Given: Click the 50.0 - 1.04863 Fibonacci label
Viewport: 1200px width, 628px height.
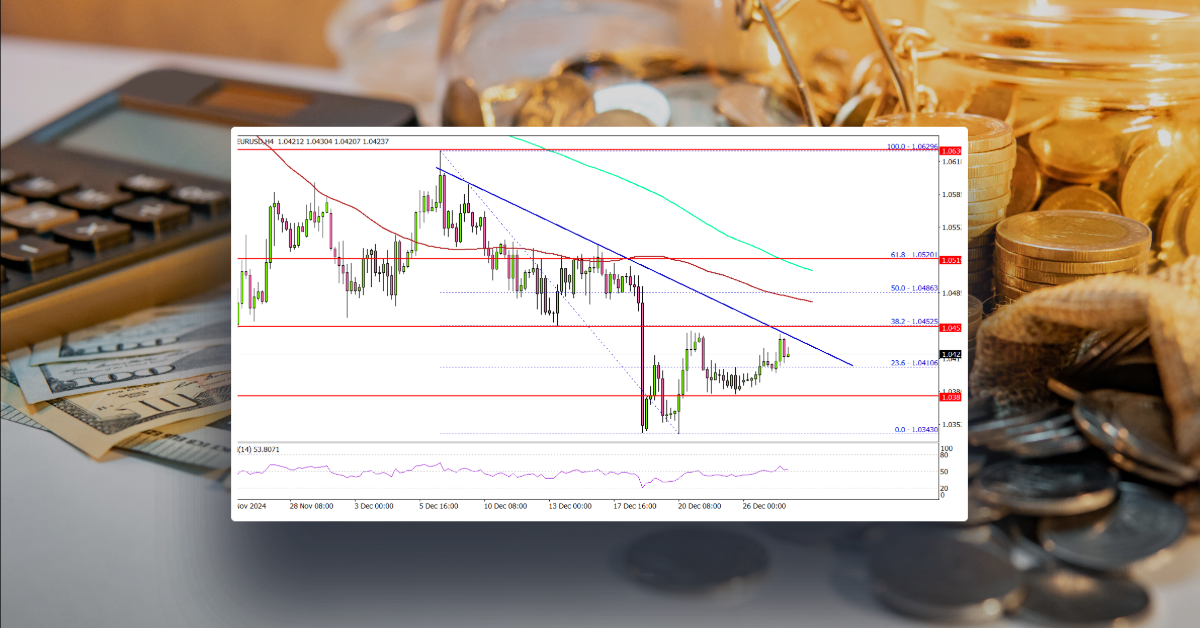Looking at the screenshot, I should (912, 289).
